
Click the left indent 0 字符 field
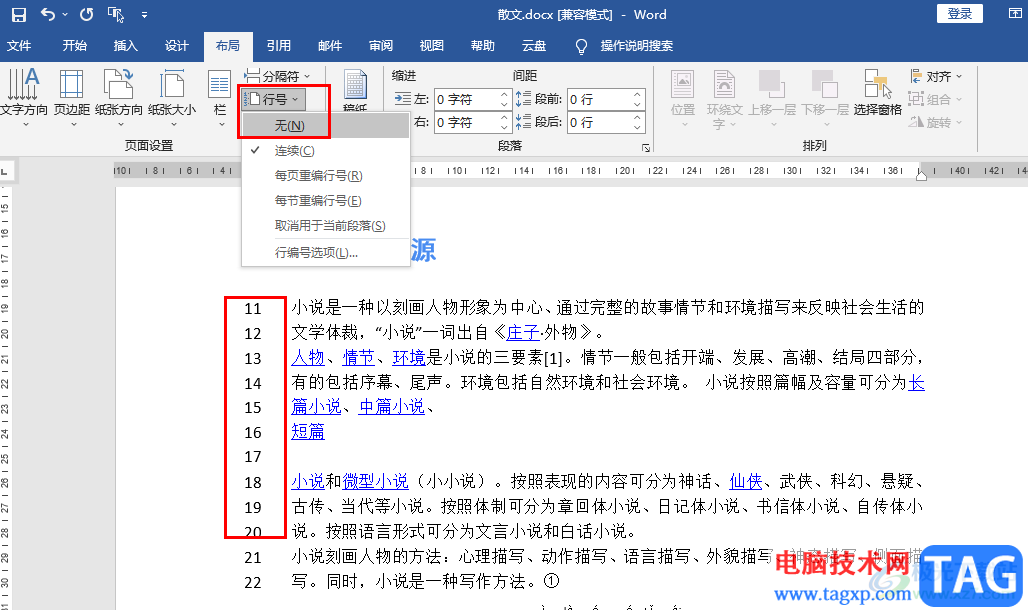(465, 99)
